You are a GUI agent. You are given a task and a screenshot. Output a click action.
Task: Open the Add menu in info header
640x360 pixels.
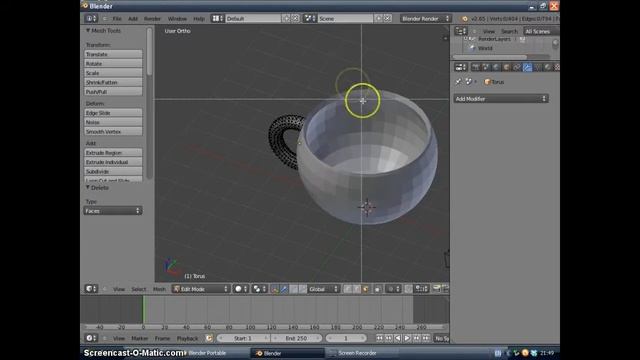[133, 19]
